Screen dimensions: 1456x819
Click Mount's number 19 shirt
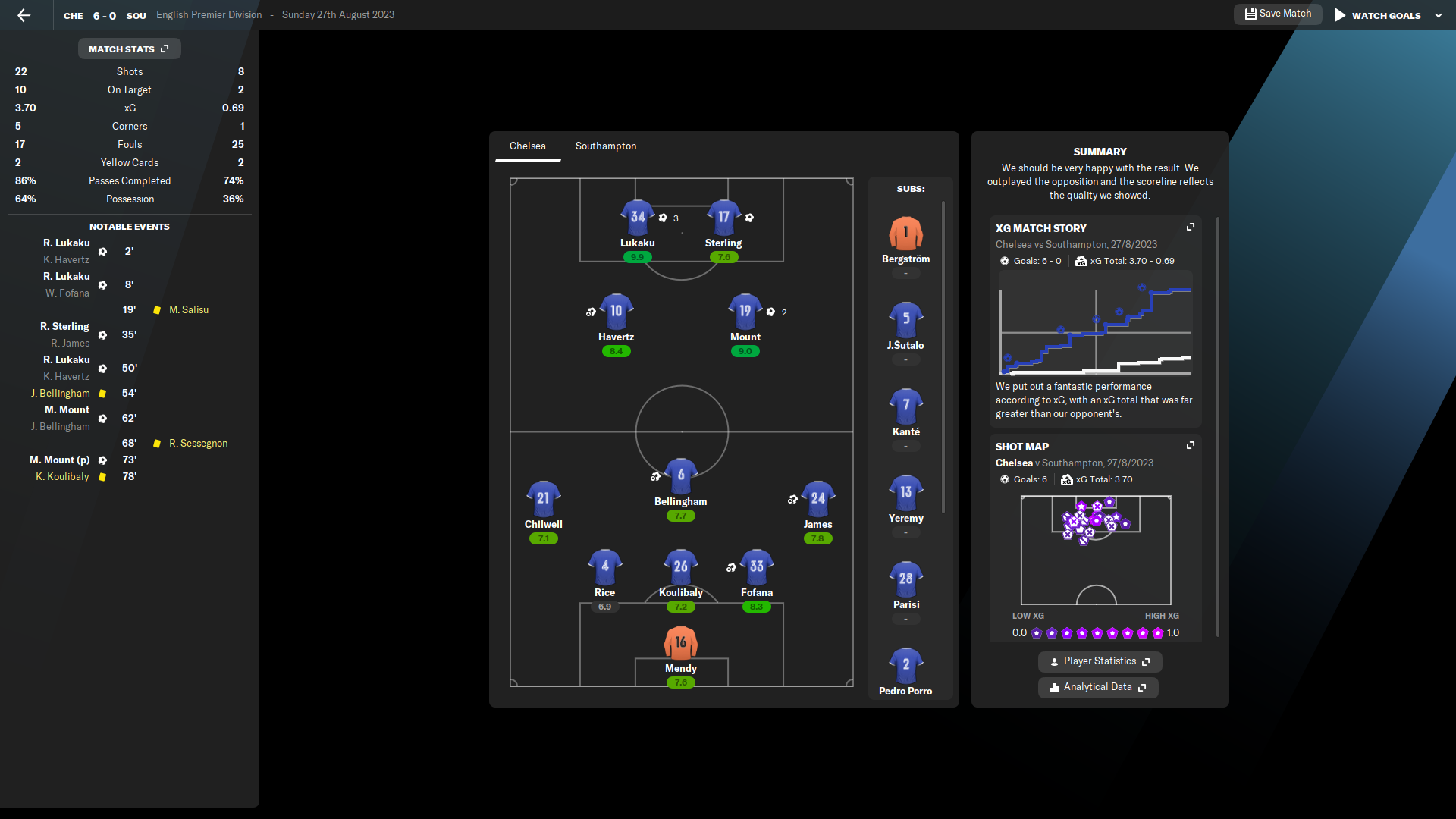(745, 311)
